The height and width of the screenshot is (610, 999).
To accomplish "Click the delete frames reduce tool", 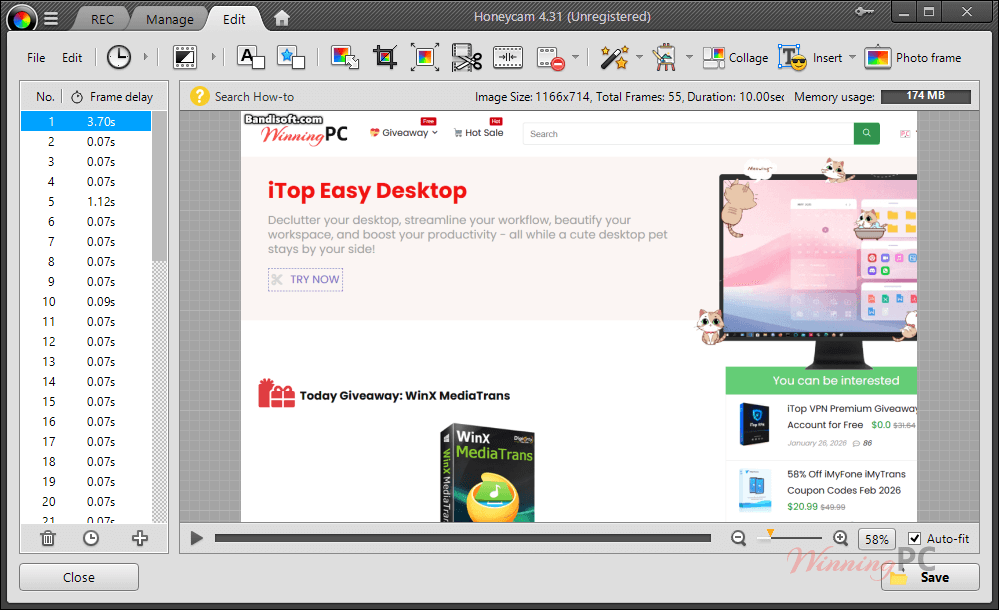I will (x=550, y=58).
